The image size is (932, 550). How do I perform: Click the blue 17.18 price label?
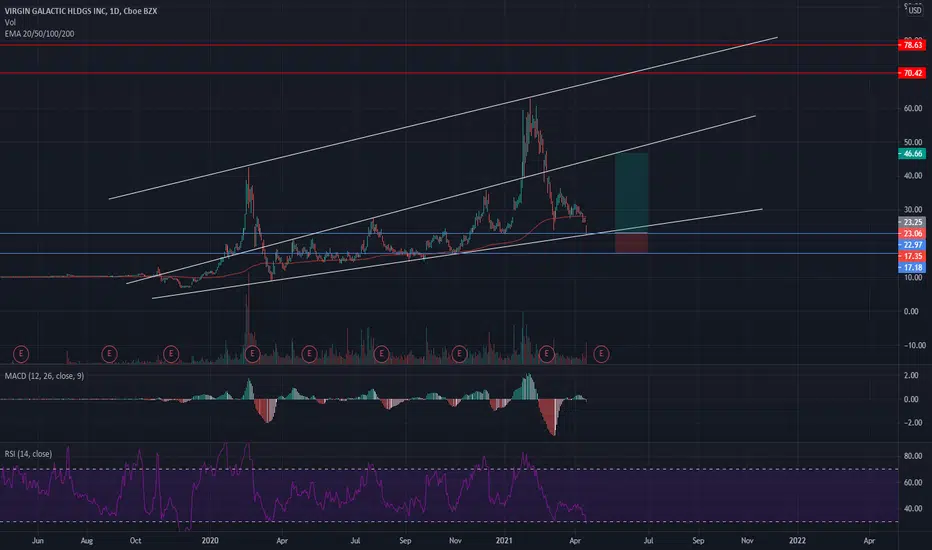(912, 268)
